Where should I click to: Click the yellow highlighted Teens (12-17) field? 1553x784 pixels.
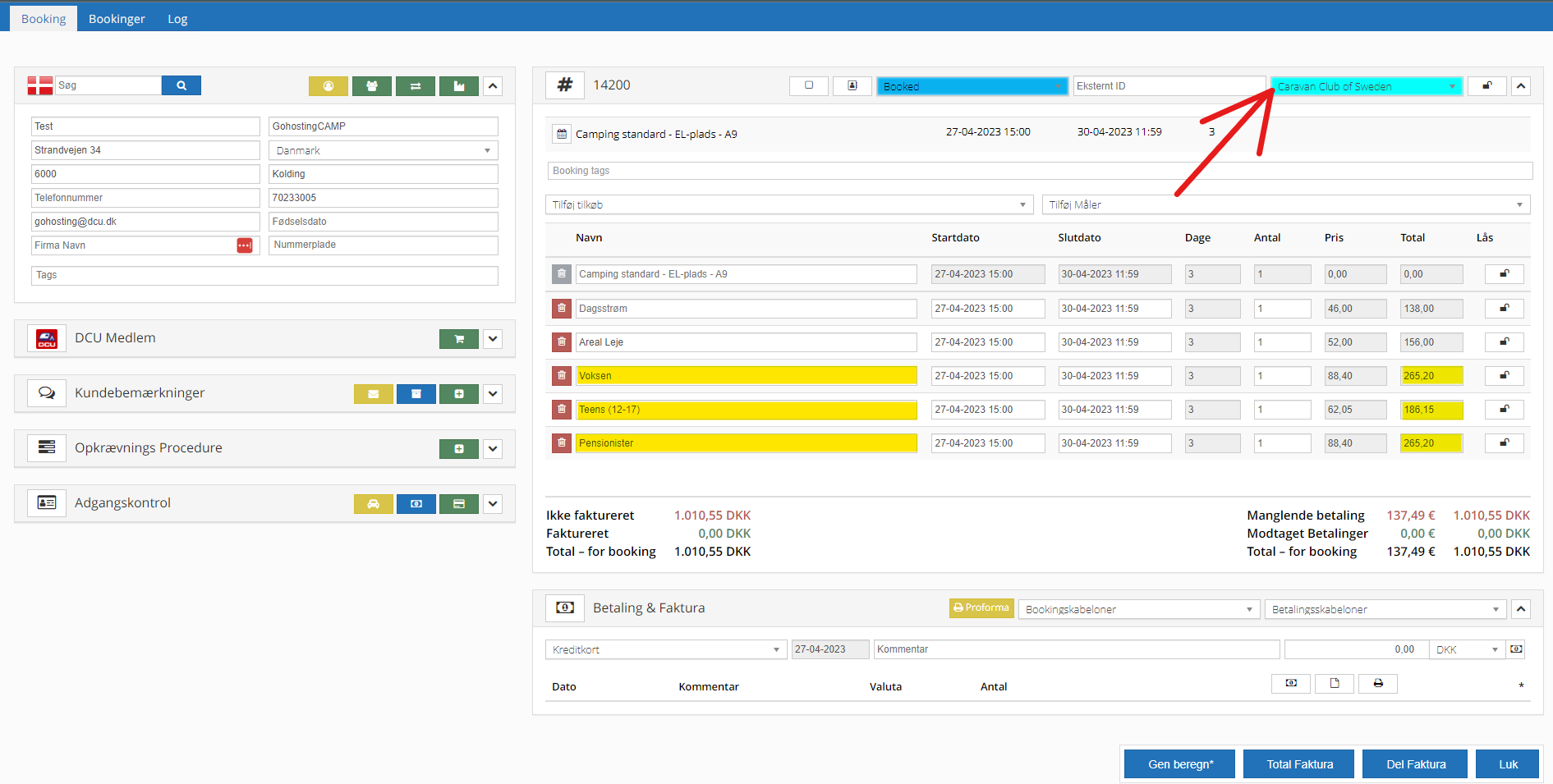746,410
